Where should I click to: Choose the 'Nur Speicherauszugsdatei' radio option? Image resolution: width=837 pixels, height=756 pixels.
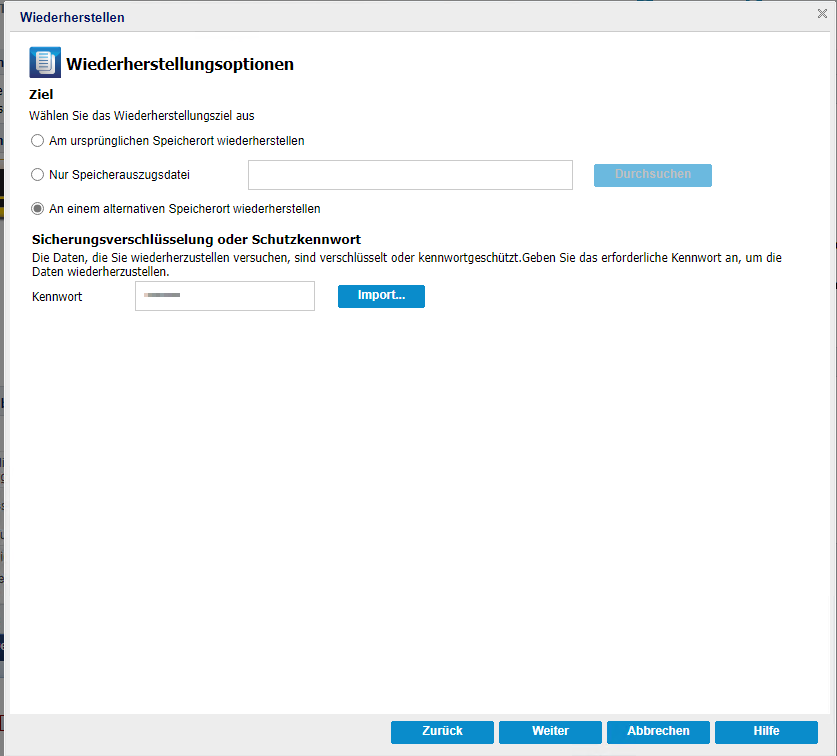(38, 175)
